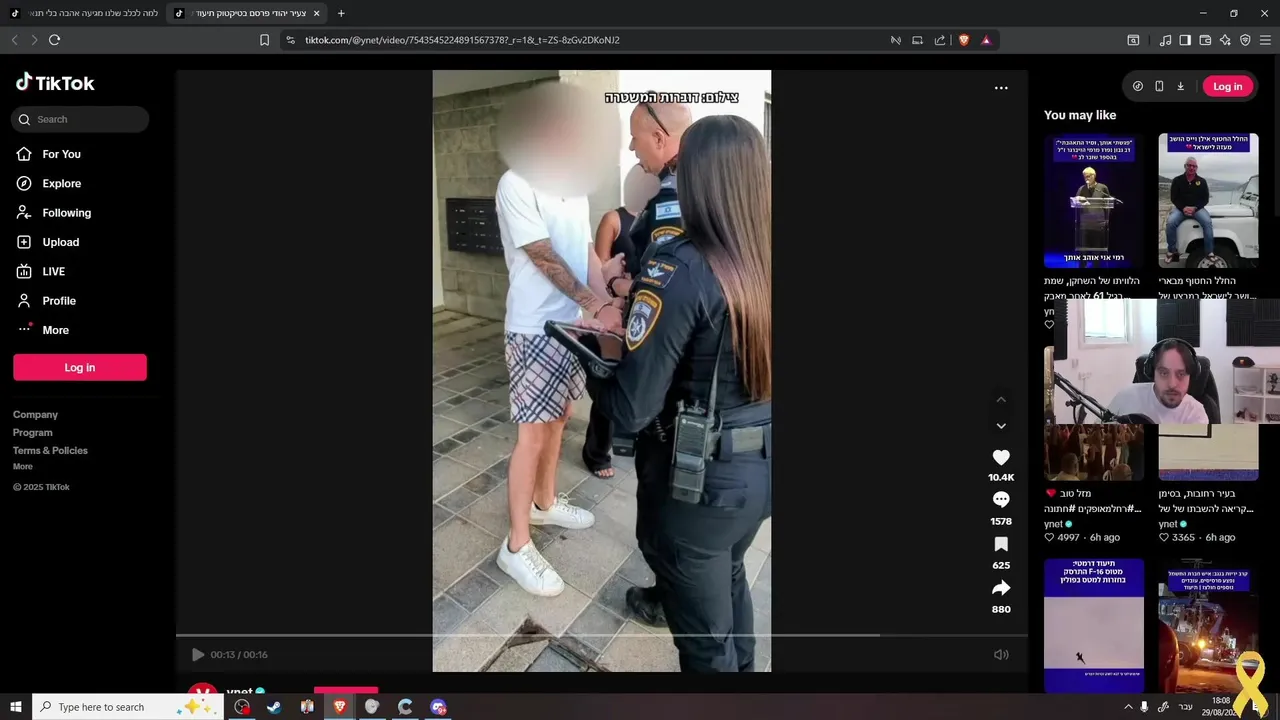This screenshot has height=720, width=1280.
Task: Mute the video with speaker icon
Action: tap(1001, 655)
